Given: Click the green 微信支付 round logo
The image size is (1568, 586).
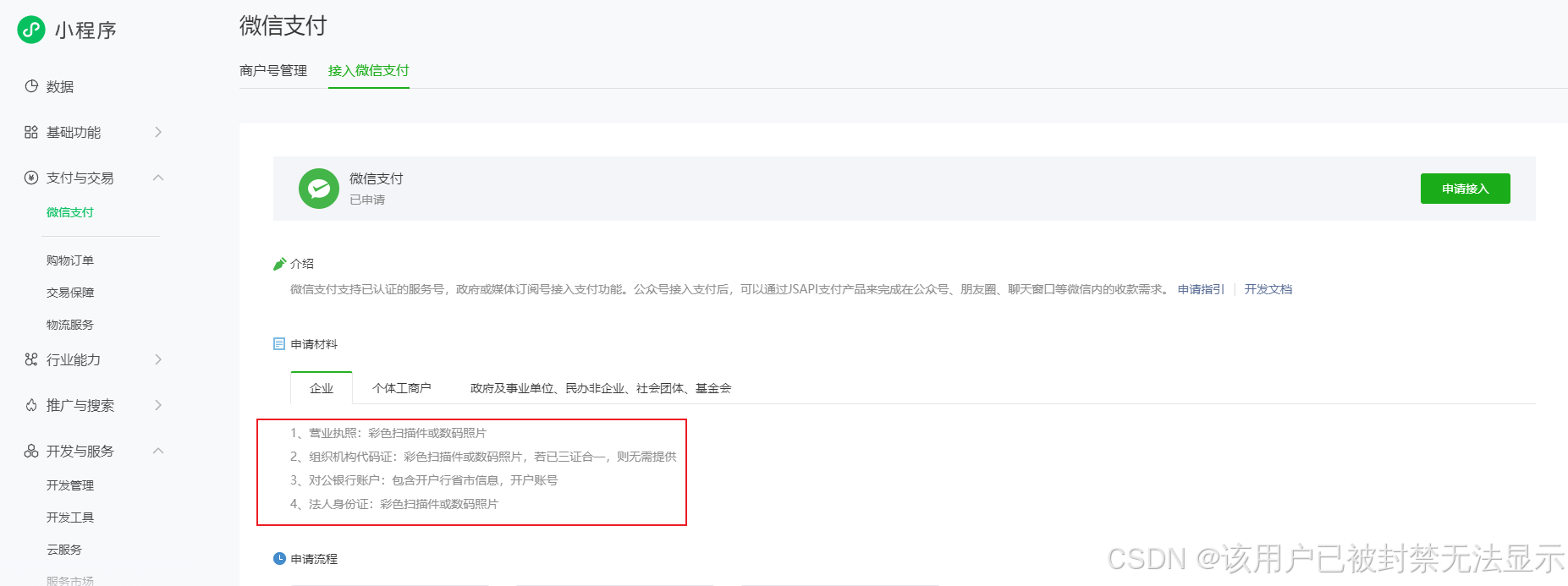Looking at the screenshot, I should click(x=319, y=189).
